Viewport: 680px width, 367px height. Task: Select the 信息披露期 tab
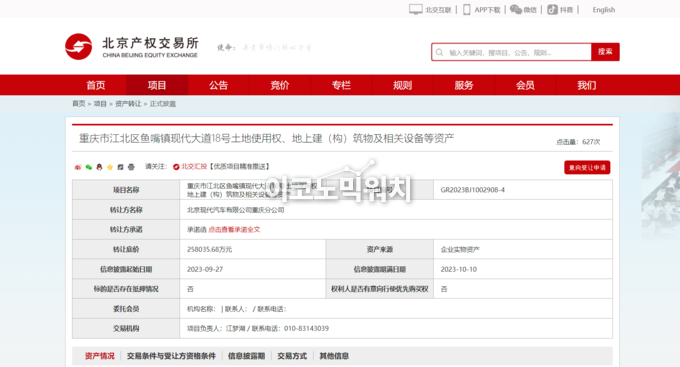click(x=246, y=356)
